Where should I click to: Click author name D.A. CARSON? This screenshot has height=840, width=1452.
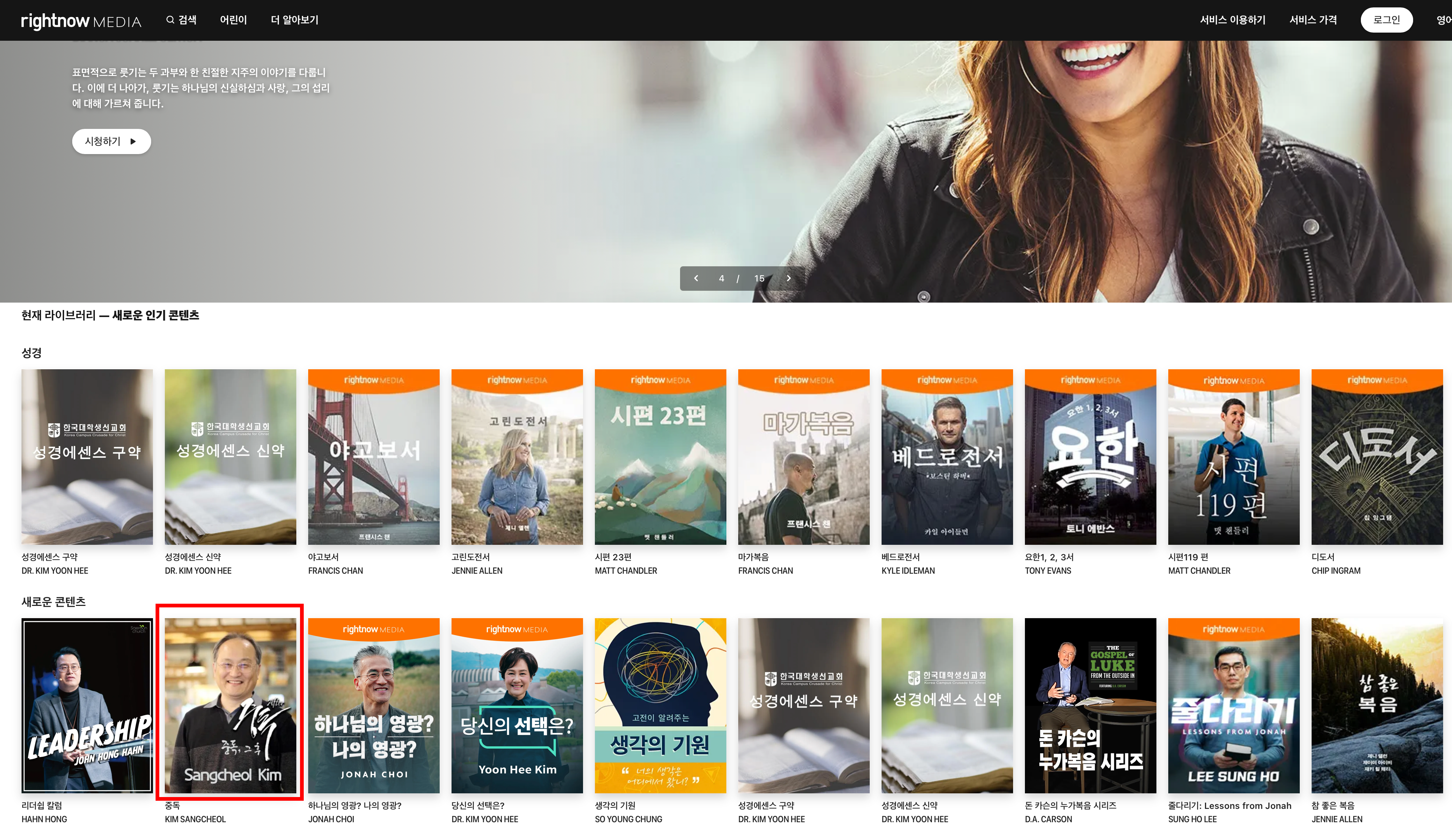[1049, 819]
